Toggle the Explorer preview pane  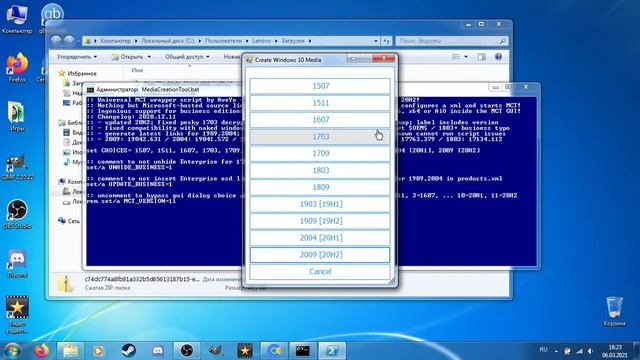pos(482,57)
